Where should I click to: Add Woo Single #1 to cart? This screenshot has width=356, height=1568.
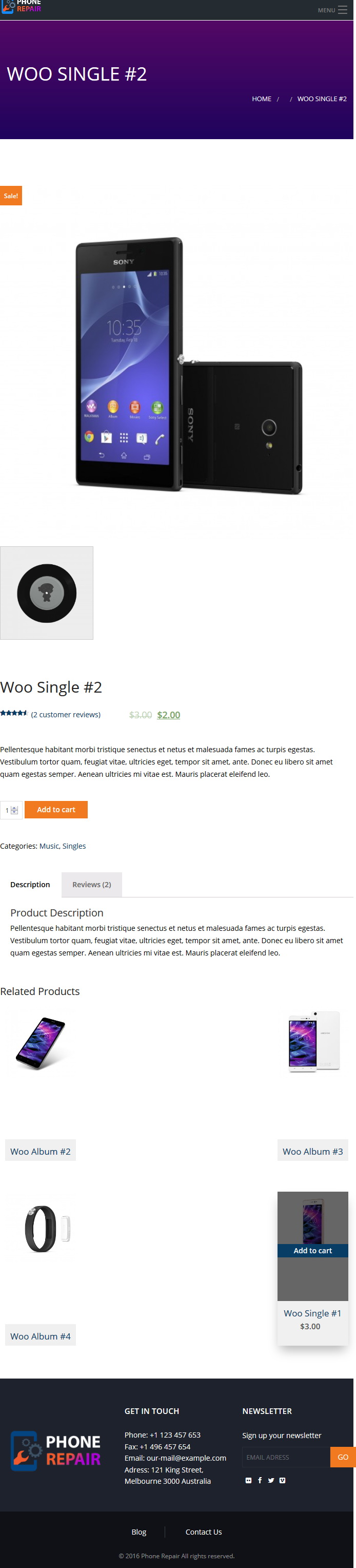[x=313, y=1250]
